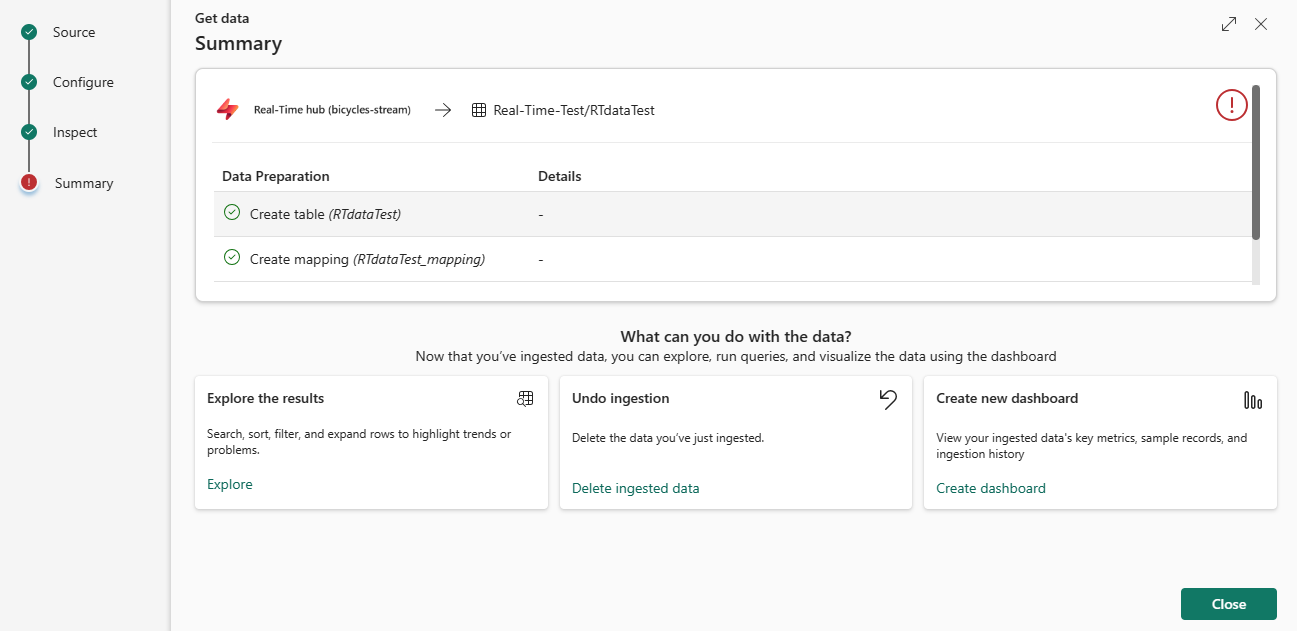The image size is (1297, 631).
Task: Click the green check for Create mapping
Action: (x=232, y=258)
